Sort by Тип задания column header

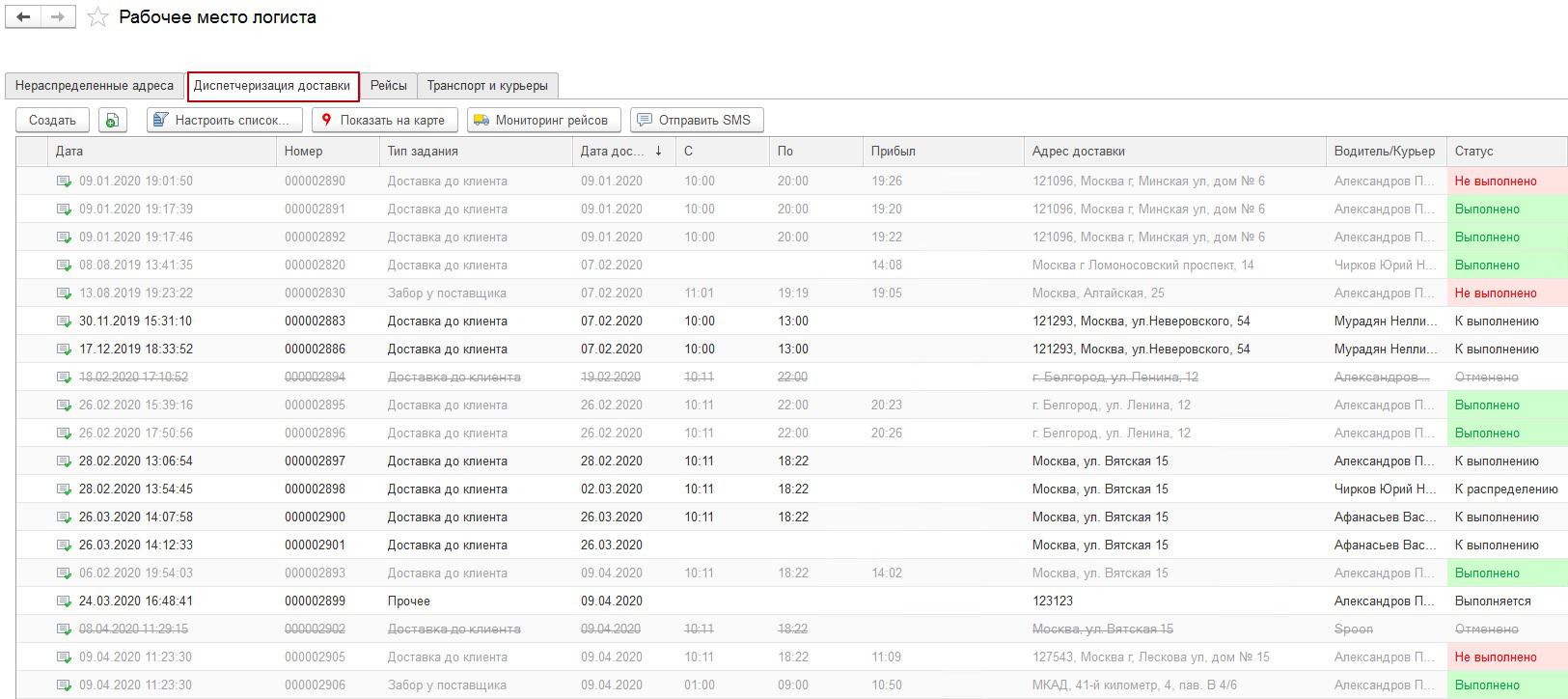tap(477, 152)
